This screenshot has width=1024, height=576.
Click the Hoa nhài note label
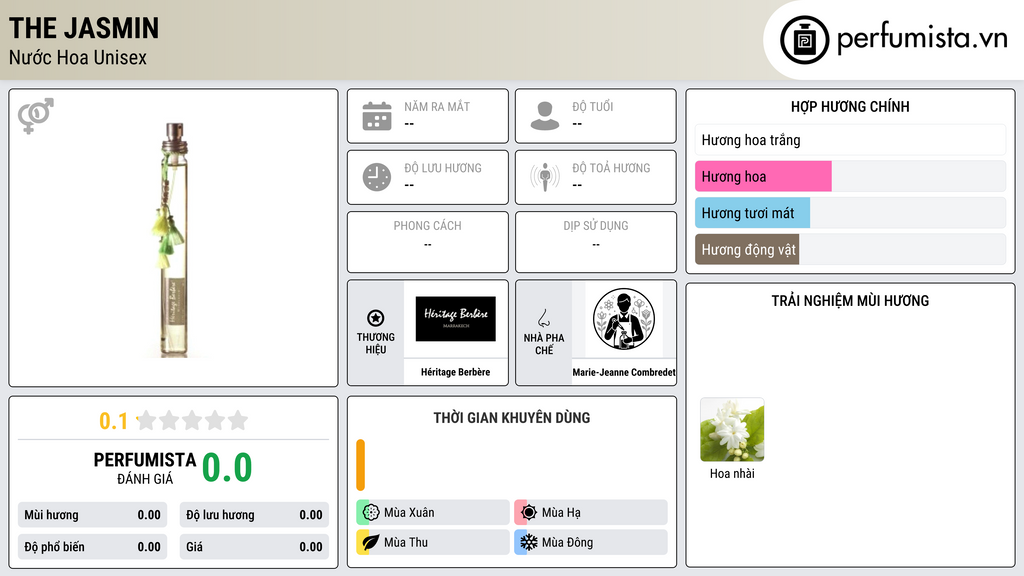[x=732, y=473]
